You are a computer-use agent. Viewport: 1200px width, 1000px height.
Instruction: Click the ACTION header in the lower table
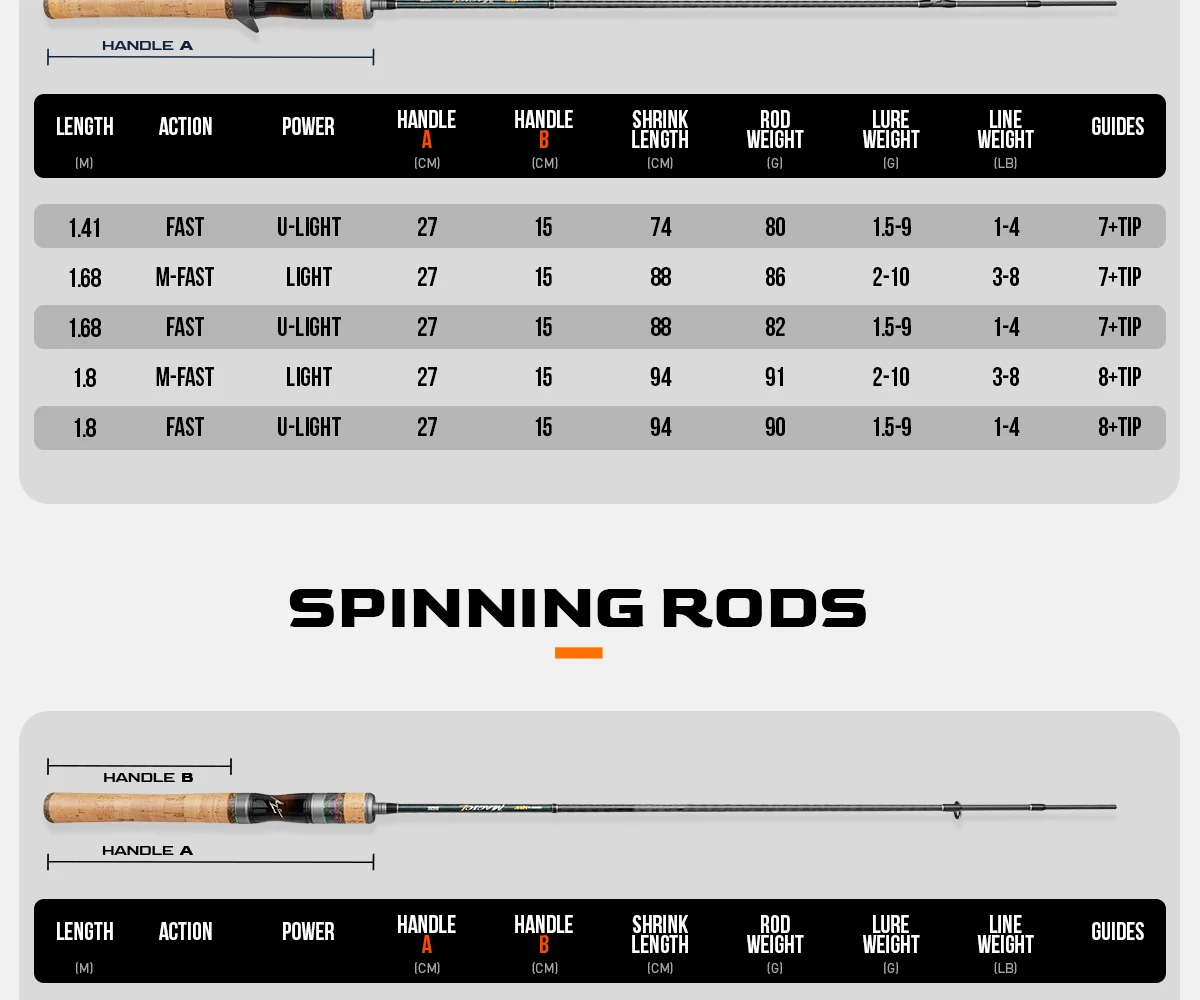pyautogui.click(x=185, y=932)
